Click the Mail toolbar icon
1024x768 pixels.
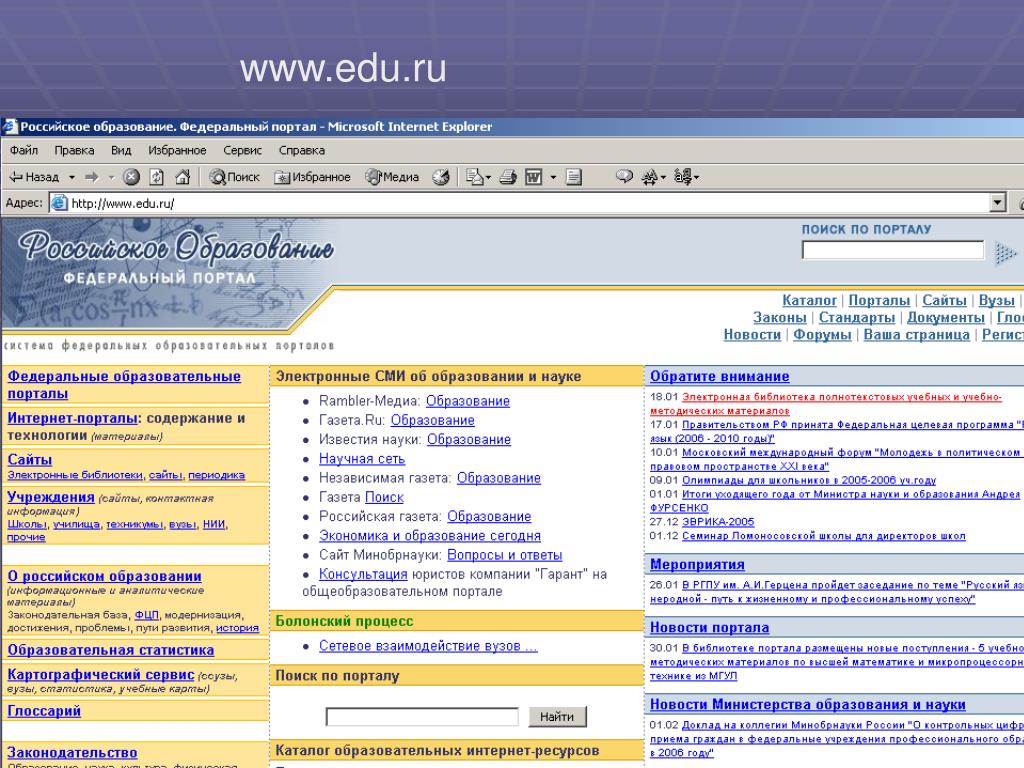(x=478, y=177)
